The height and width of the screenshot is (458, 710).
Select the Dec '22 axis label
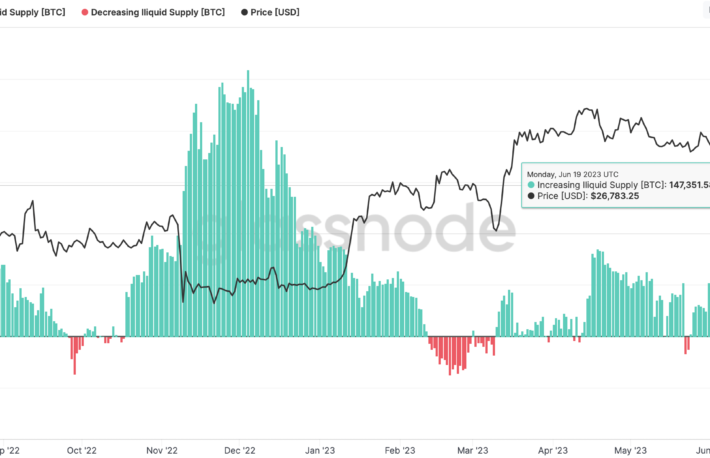coord(240,450)
